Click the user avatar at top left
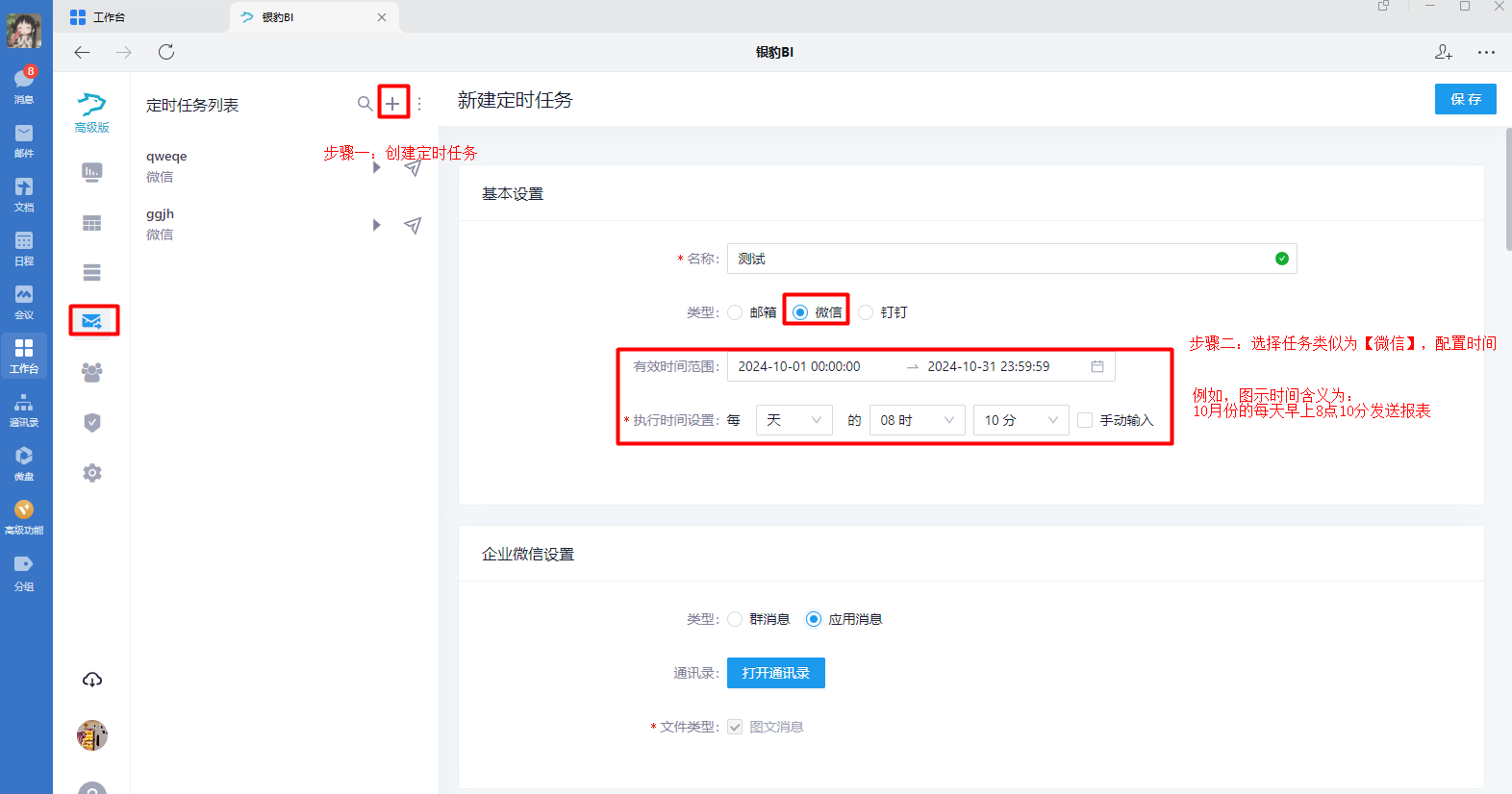Image resolution: width=1512 pixels, height=794 pixels. click(x=24, y=30)
